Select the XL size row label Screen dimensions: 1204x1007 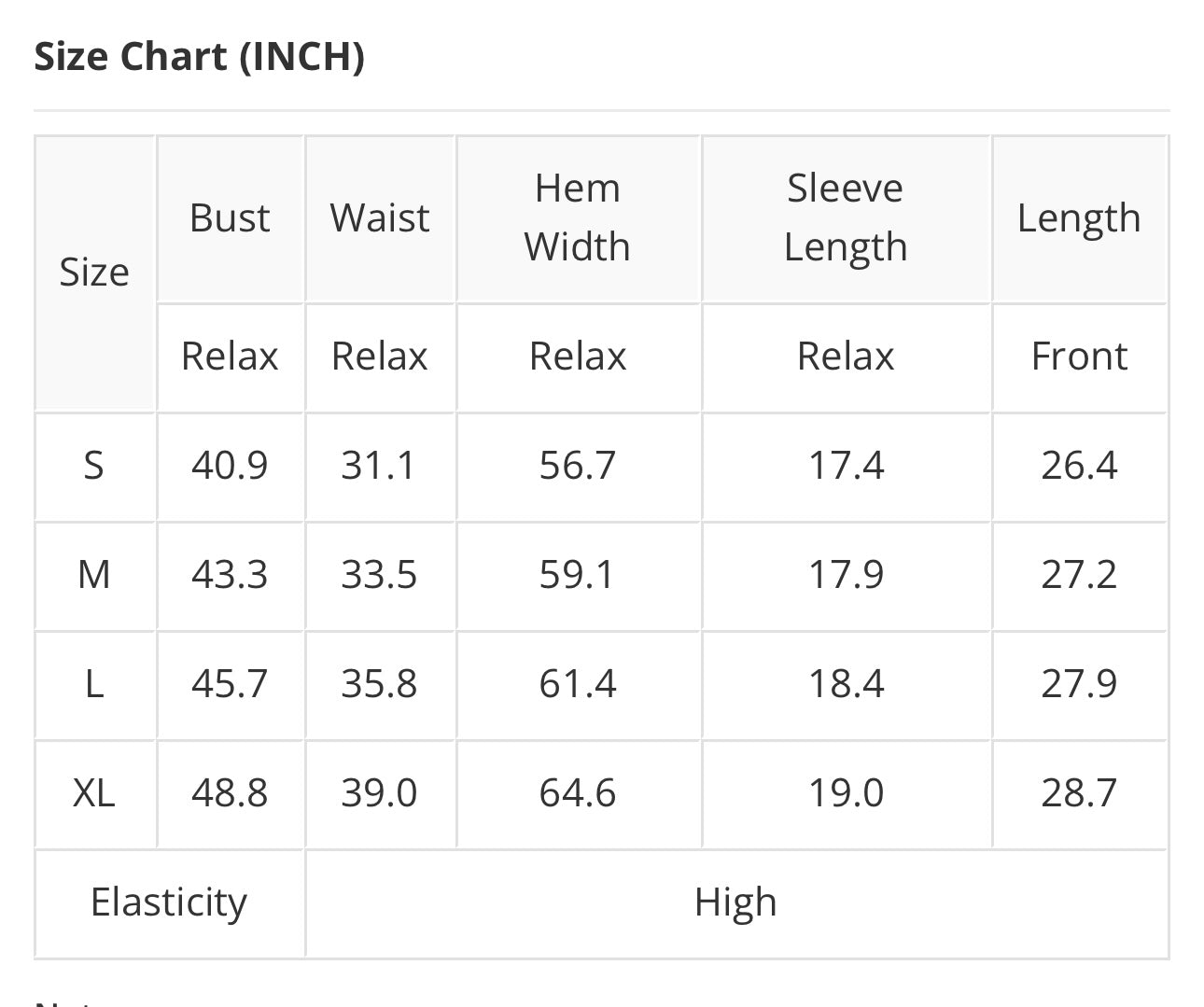coord(94,792)
